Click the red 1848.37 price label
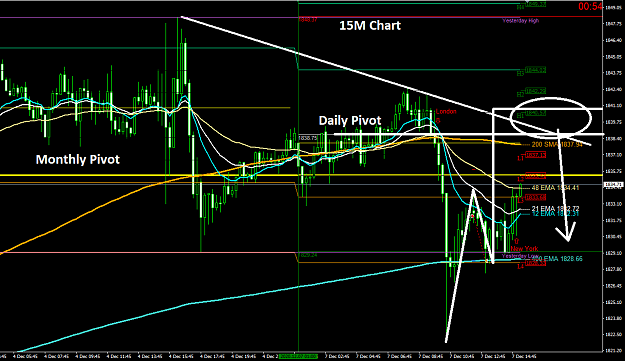Screen dimensions: 625x361 pos(308,20)
